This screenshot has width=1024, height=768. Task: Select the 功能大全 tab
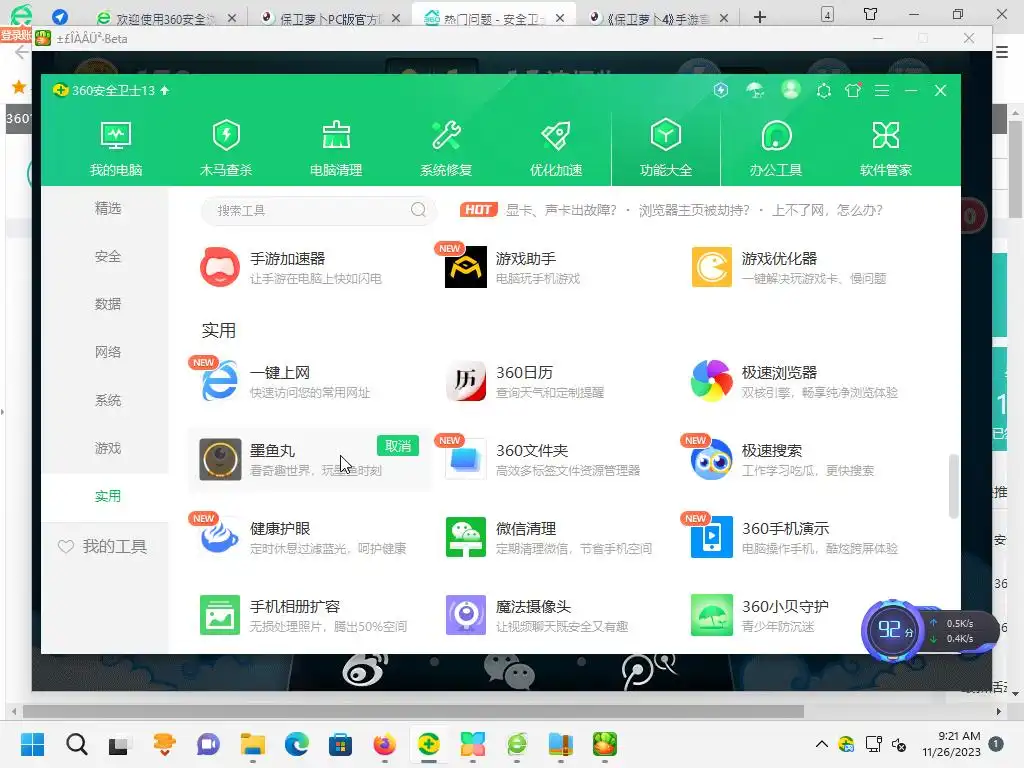click(x=665, y=148)
